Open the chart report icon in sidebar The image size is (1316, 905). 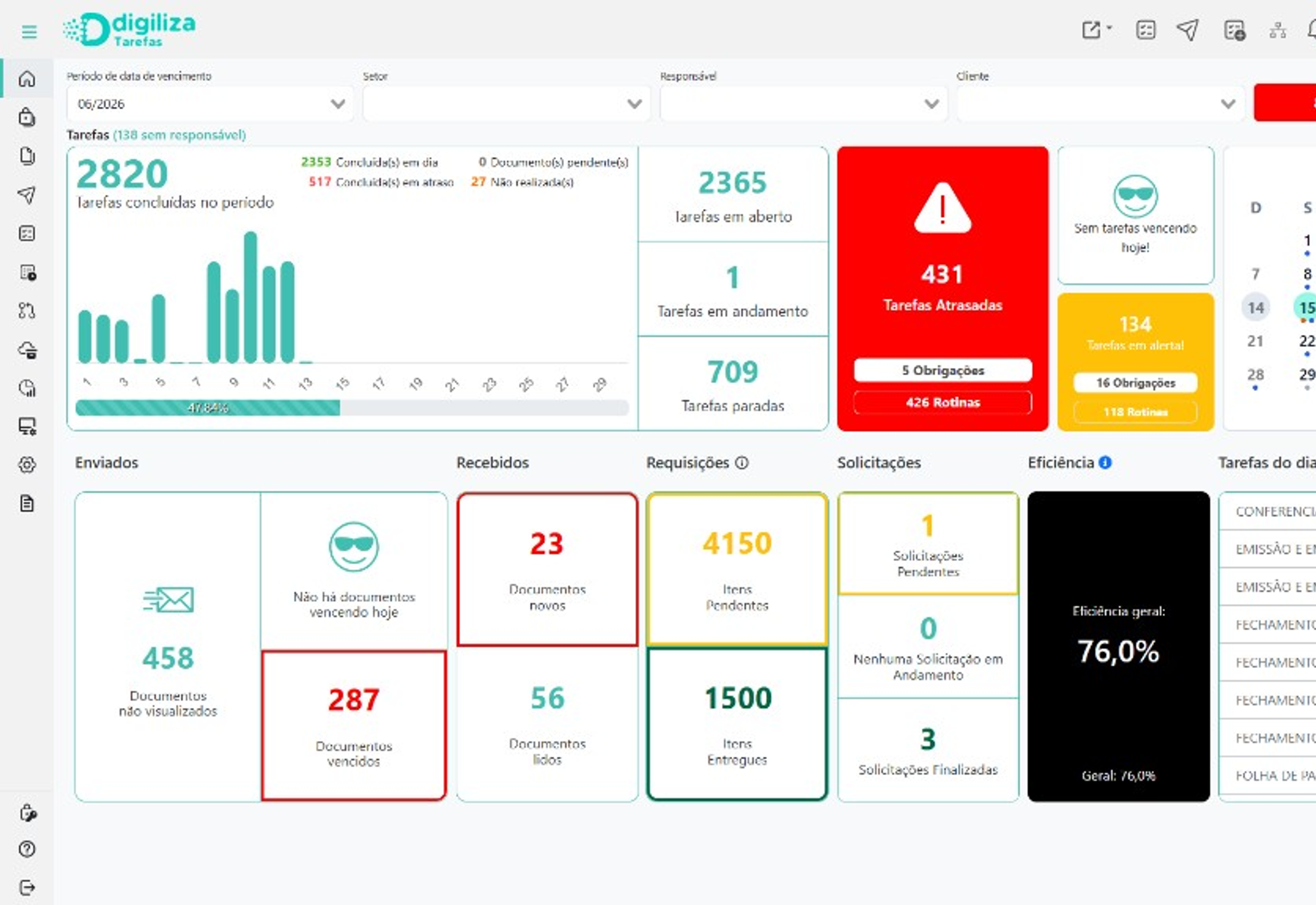(x=27, y=388)
